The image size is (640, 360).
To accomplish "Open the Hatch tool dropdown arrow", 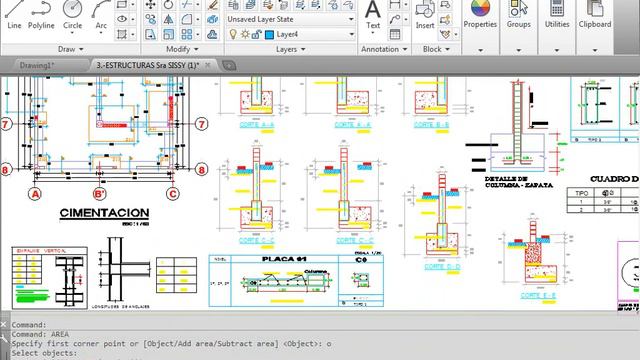I will pyautogui.click(x=133, y=34).
